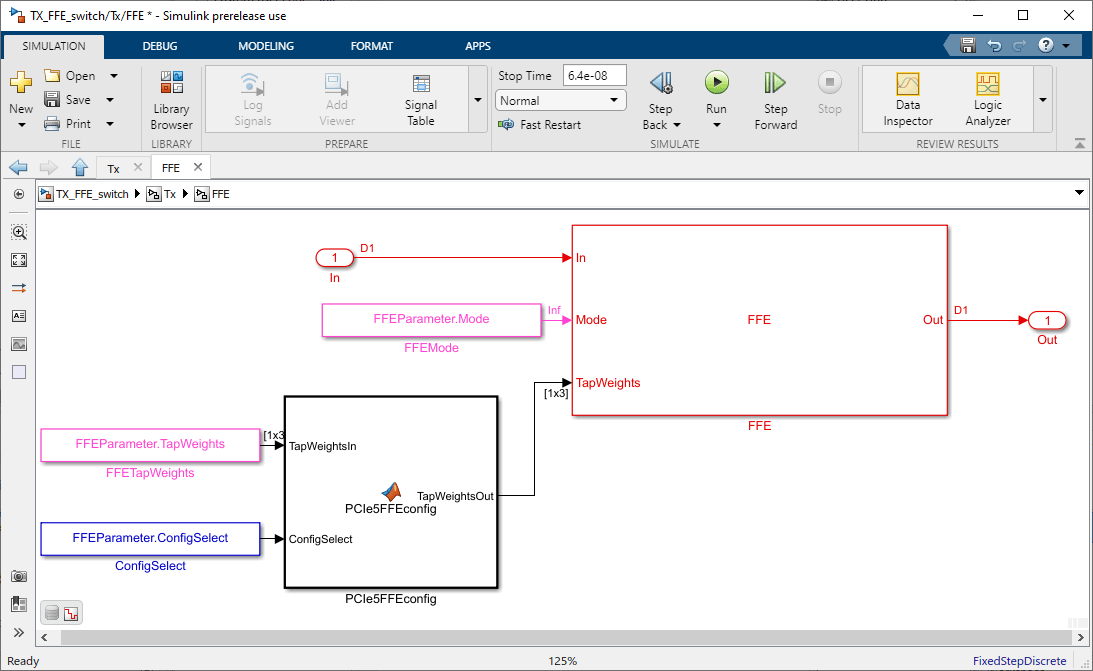
Task: Click the Data Inspector icon
Action: click(x=907, y=84)
